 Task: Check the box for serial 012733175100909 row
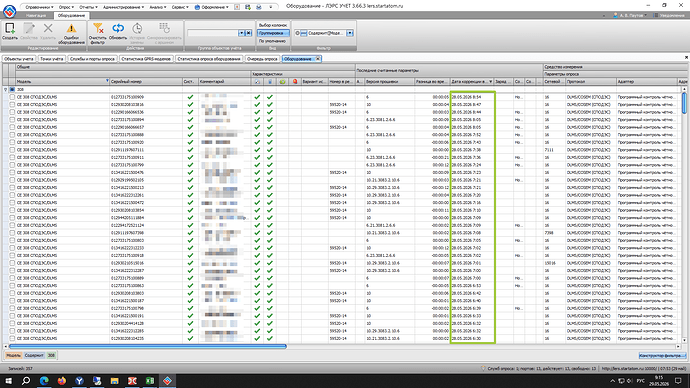tap(12, 97)
